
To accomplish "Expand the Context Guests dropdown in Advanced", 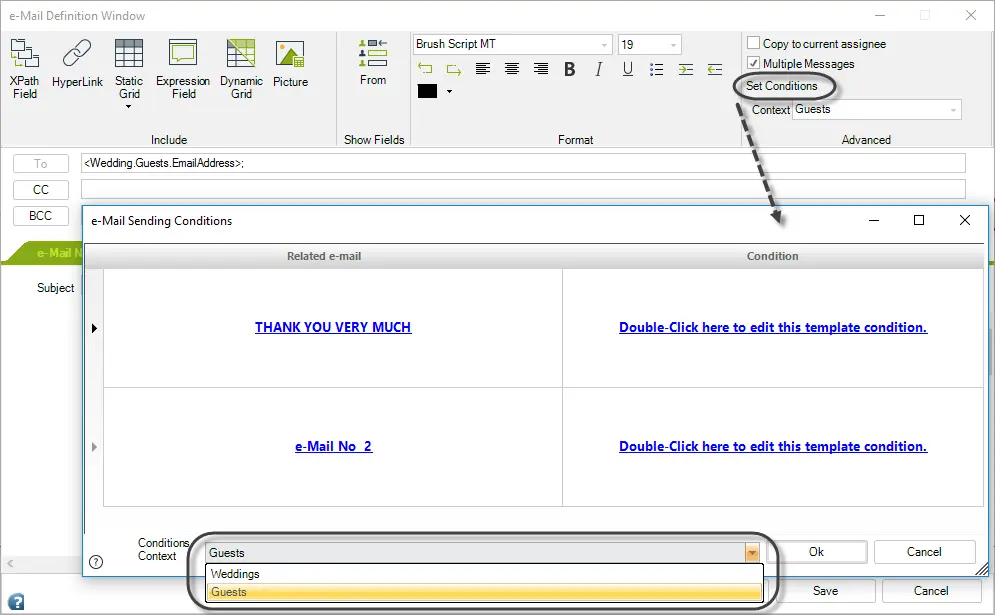I will pos(953,110).
